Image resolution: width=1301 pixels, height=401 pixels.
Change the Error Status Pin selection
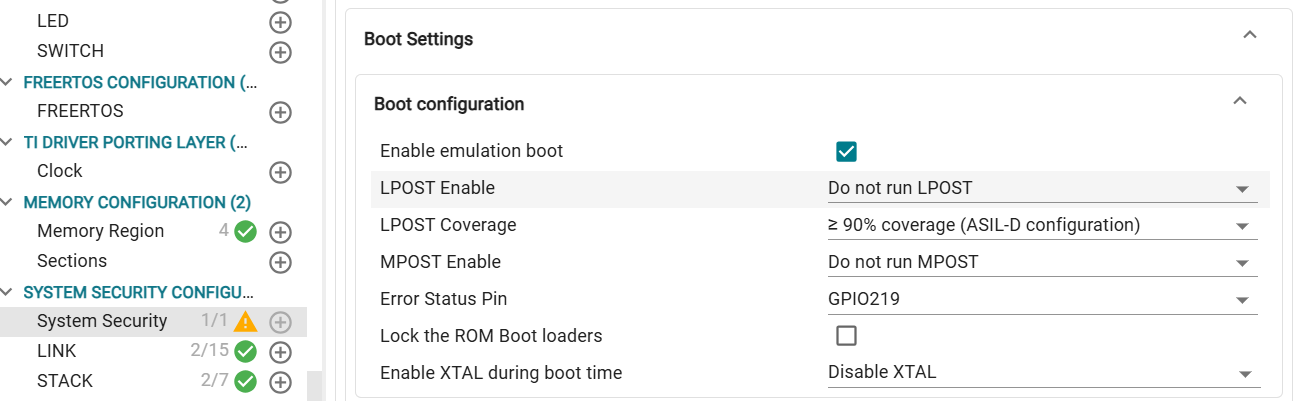(x=1042, y=299)
